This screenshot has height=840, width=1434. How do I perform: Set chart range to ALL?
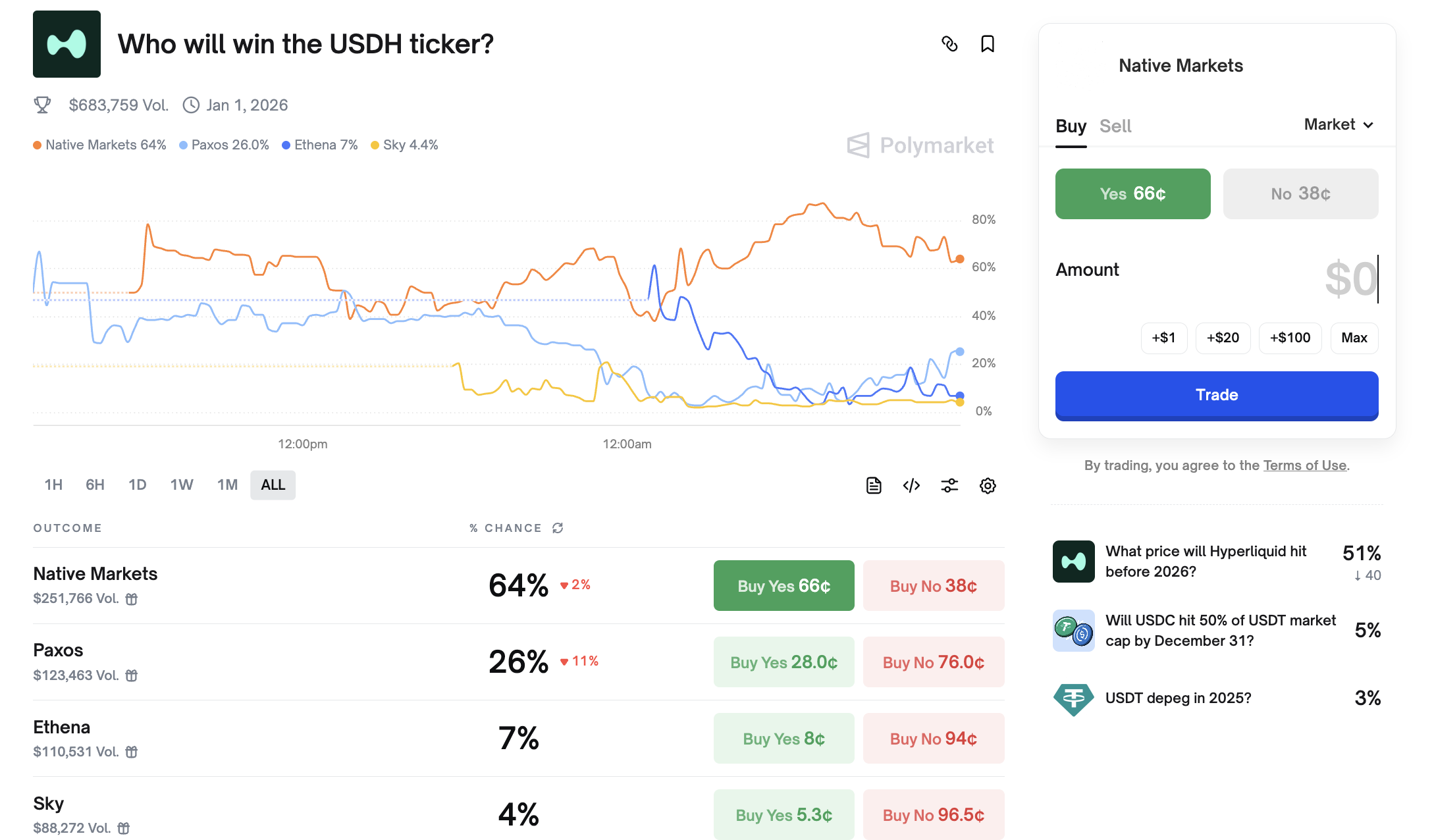273,485
